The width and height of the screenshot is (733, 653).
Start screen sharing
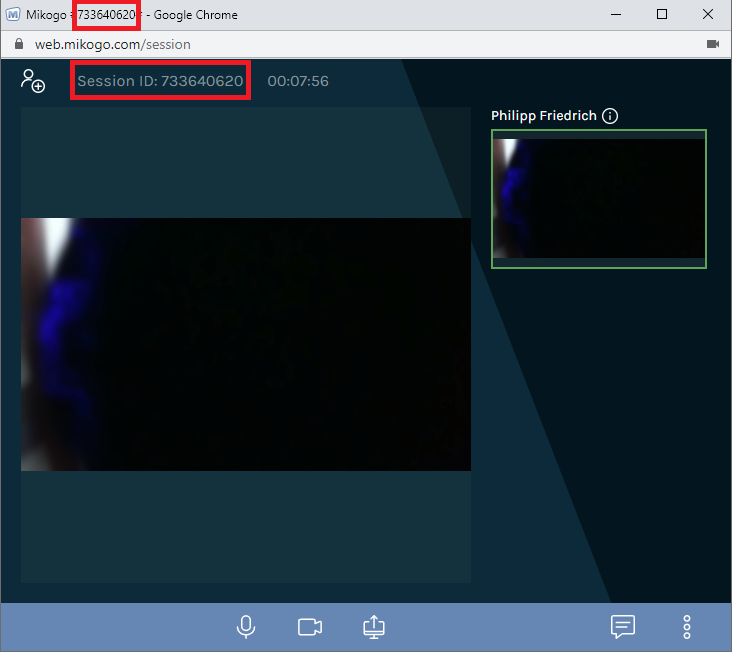tap(373, 627)
